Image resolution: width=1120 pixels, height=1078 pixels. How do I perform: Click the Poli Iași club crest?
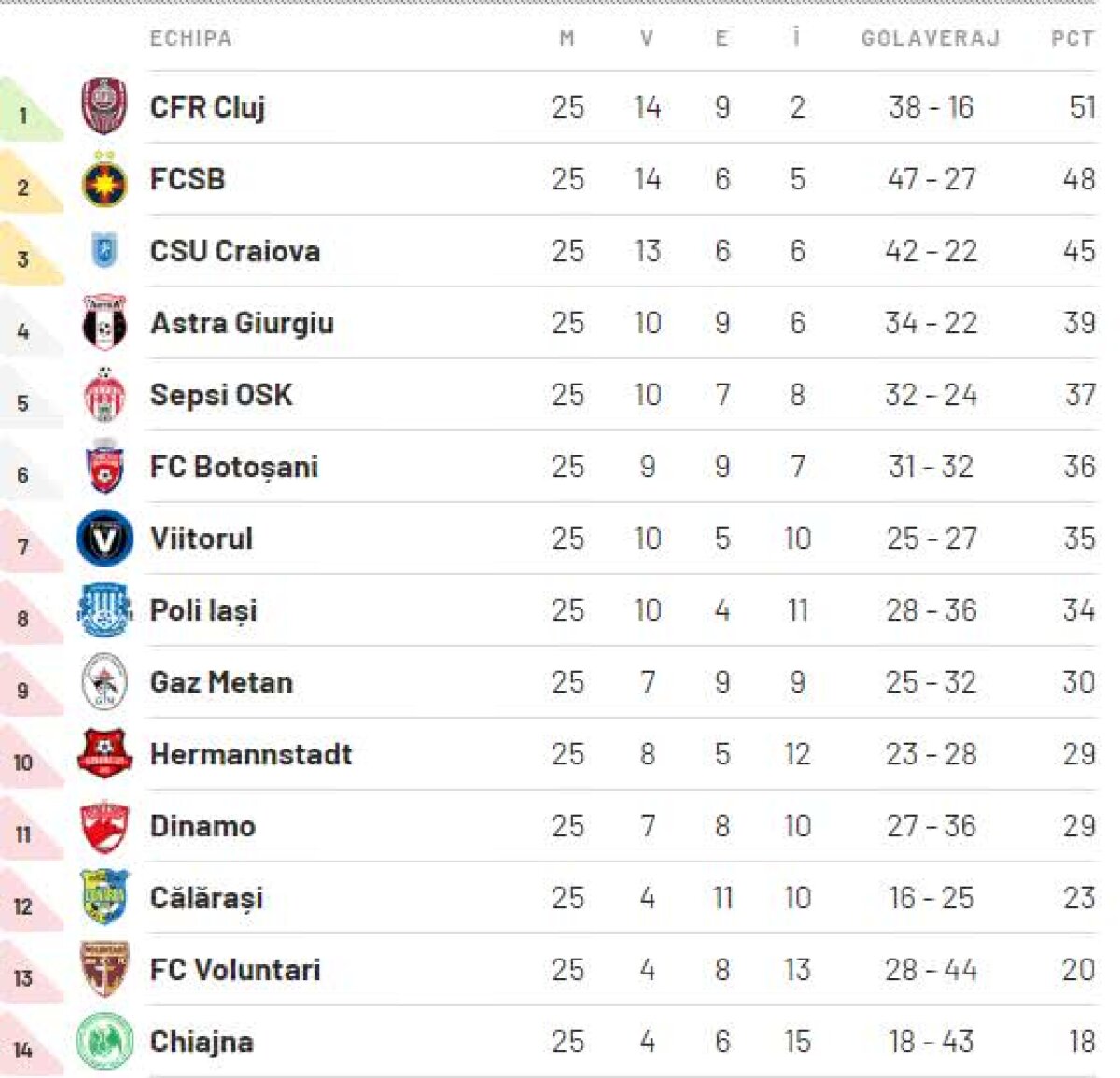click(x=104, y=610)
